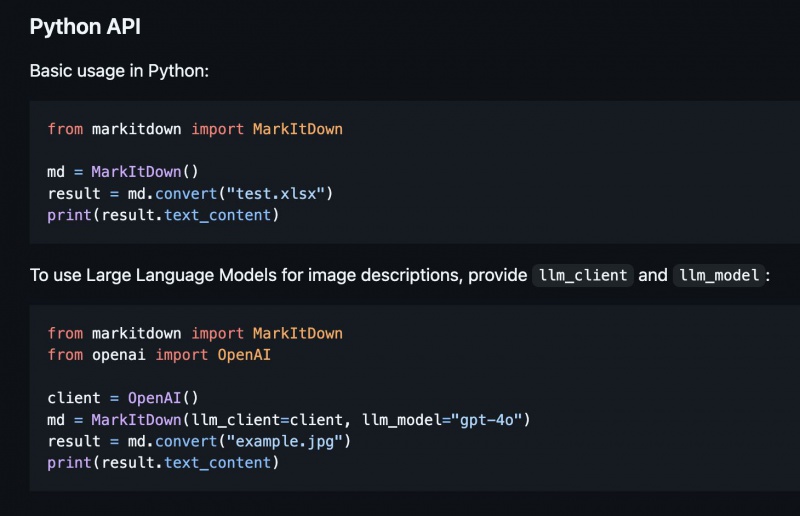Image resolution: width=800 pixels, height=516 pixels.
Task: Click text_content in the second code block
Action: (x=217, y=463)
